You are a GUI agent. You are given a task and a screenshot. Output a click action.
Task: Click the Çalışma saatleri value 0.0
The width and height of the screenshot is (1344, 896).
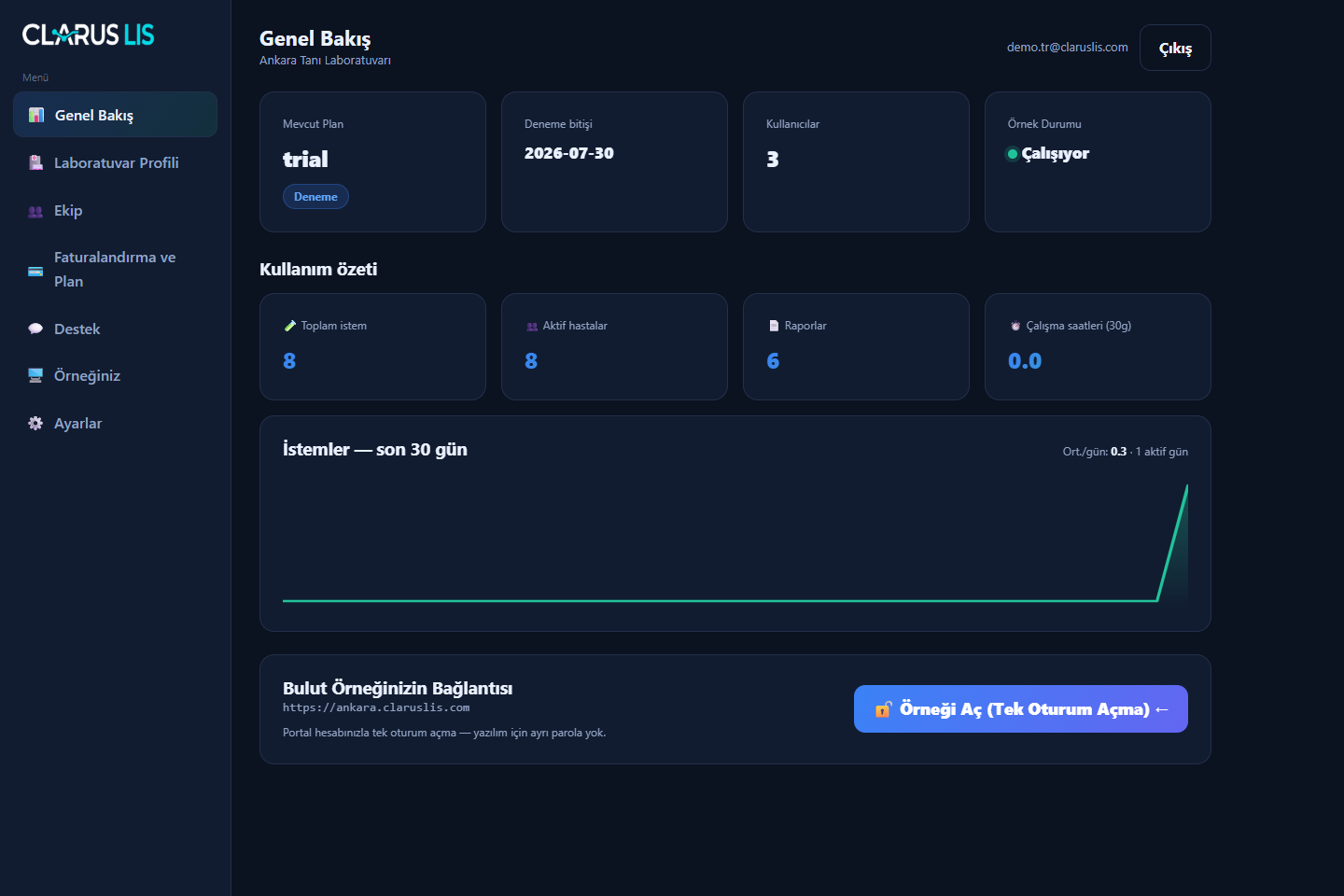click(1025, 361)
